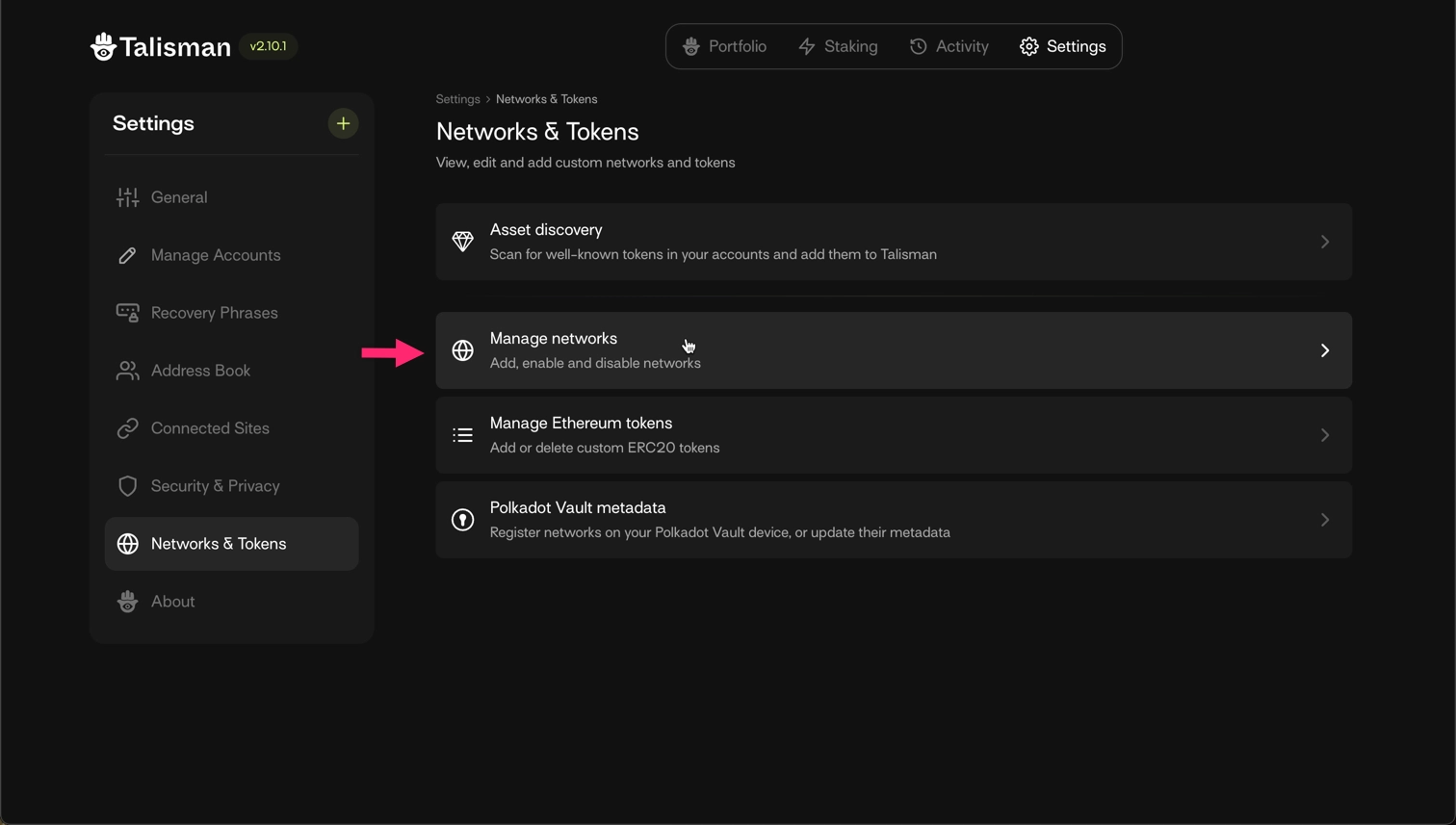The height and width of the screenshot is (825, 1456).
Task: Open the Manage Ethereum tokens row
Action: click(894, 435)
